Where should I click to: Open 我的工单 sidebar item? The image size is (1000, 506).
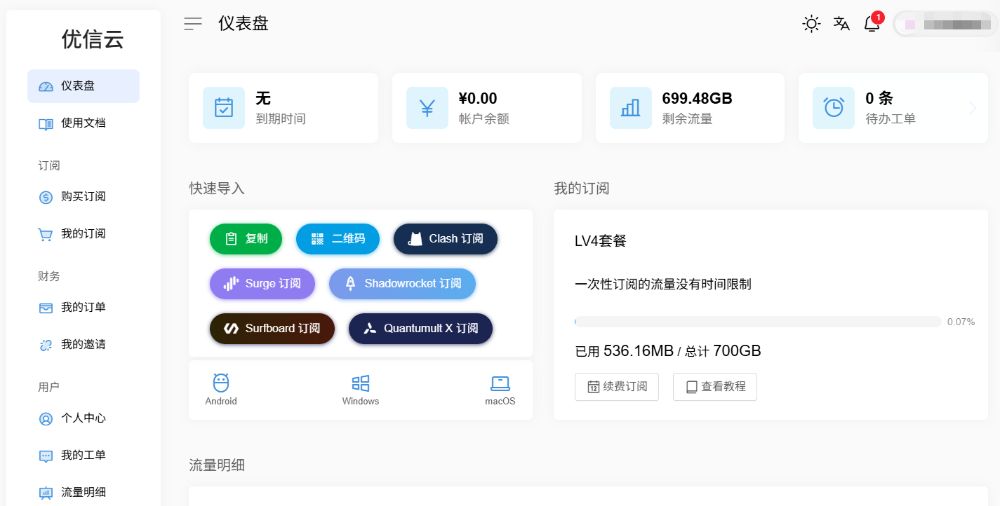[84, 456]
